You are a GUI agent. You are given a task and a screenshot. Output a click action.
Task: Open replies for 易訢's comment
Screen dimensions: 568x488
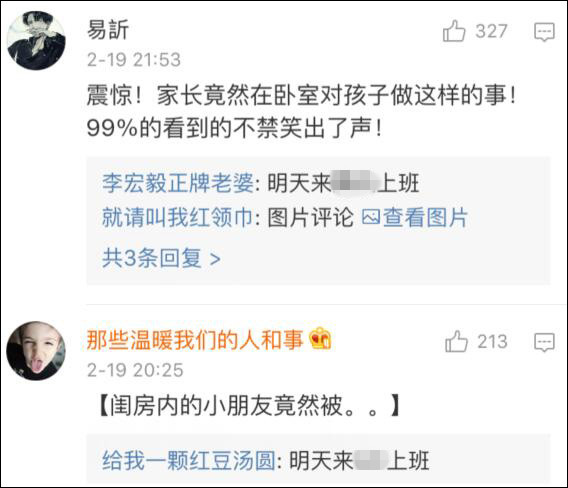tap(544, 32)
